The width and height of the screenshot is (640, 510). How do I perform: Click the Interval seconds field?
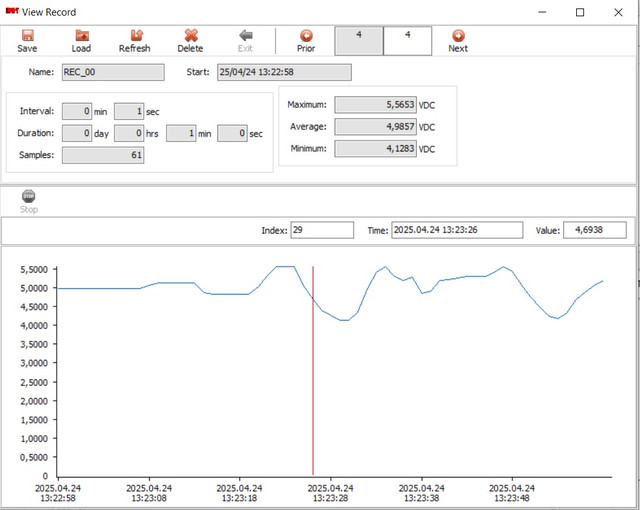[130, 111]
